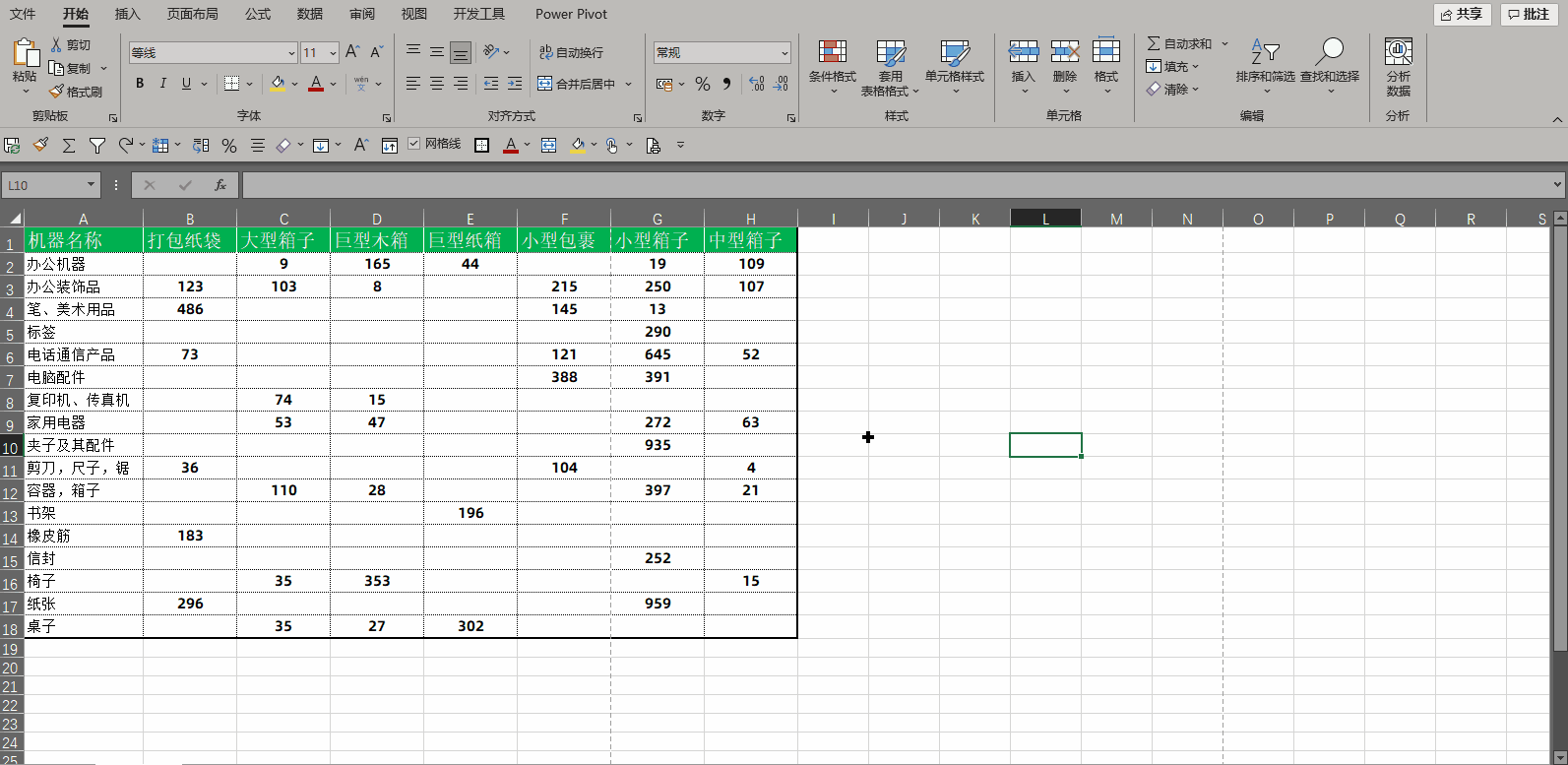Click the 自动求和 AutoSum icon
Screen dimensions: 1568x765
pos(1154,43)
